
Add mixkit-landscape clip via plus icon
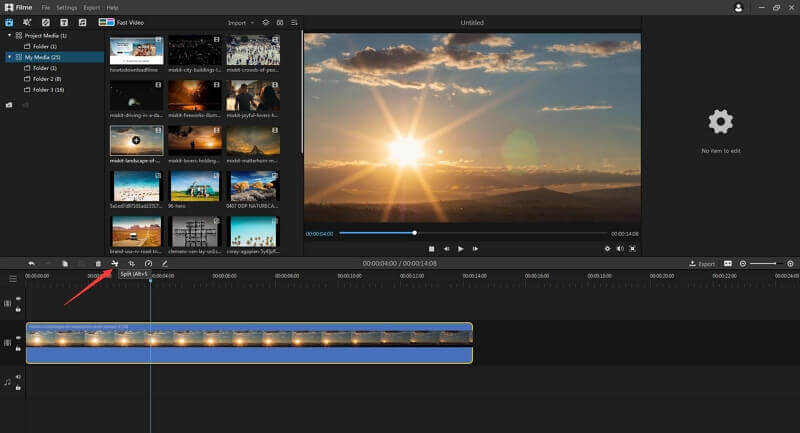136,140
